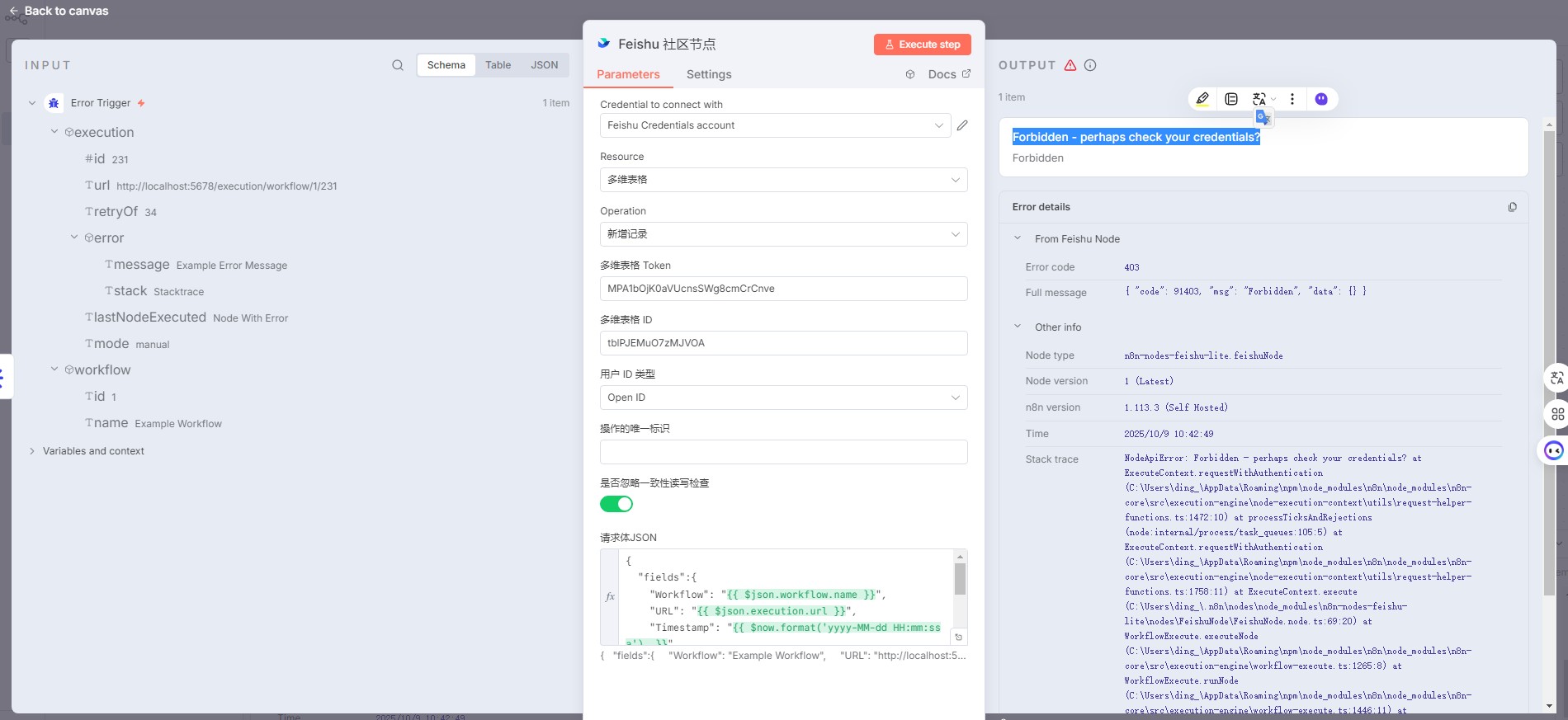Screen dimensions: 1568x720
Task: Open the Docs link
Action: coord(949,74)
